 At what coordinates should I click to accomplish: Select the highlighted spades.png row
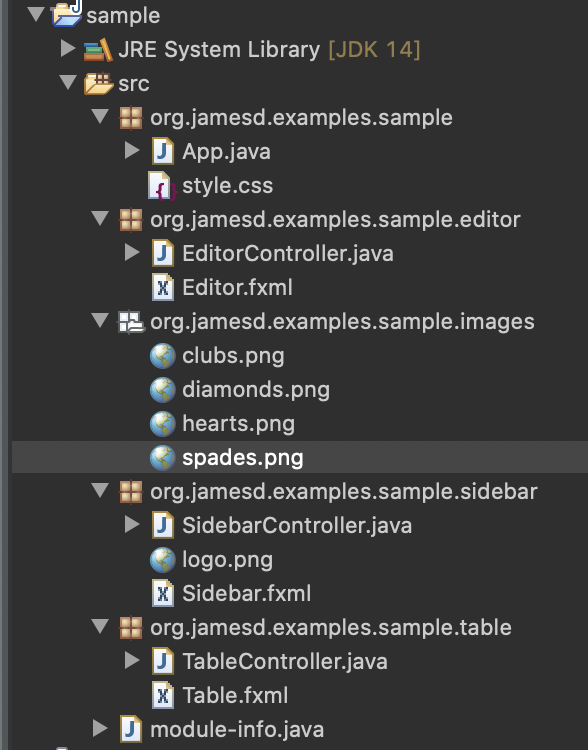pyautogui.click(x=300, y=458)
